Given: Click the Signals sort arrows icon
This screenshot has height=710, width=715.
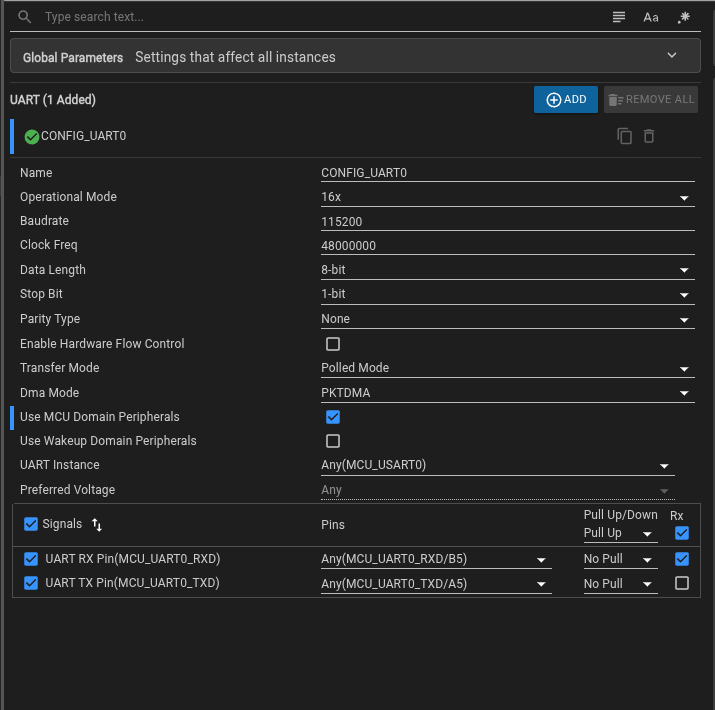Looking at the screenshot, I should click(97, 524).
